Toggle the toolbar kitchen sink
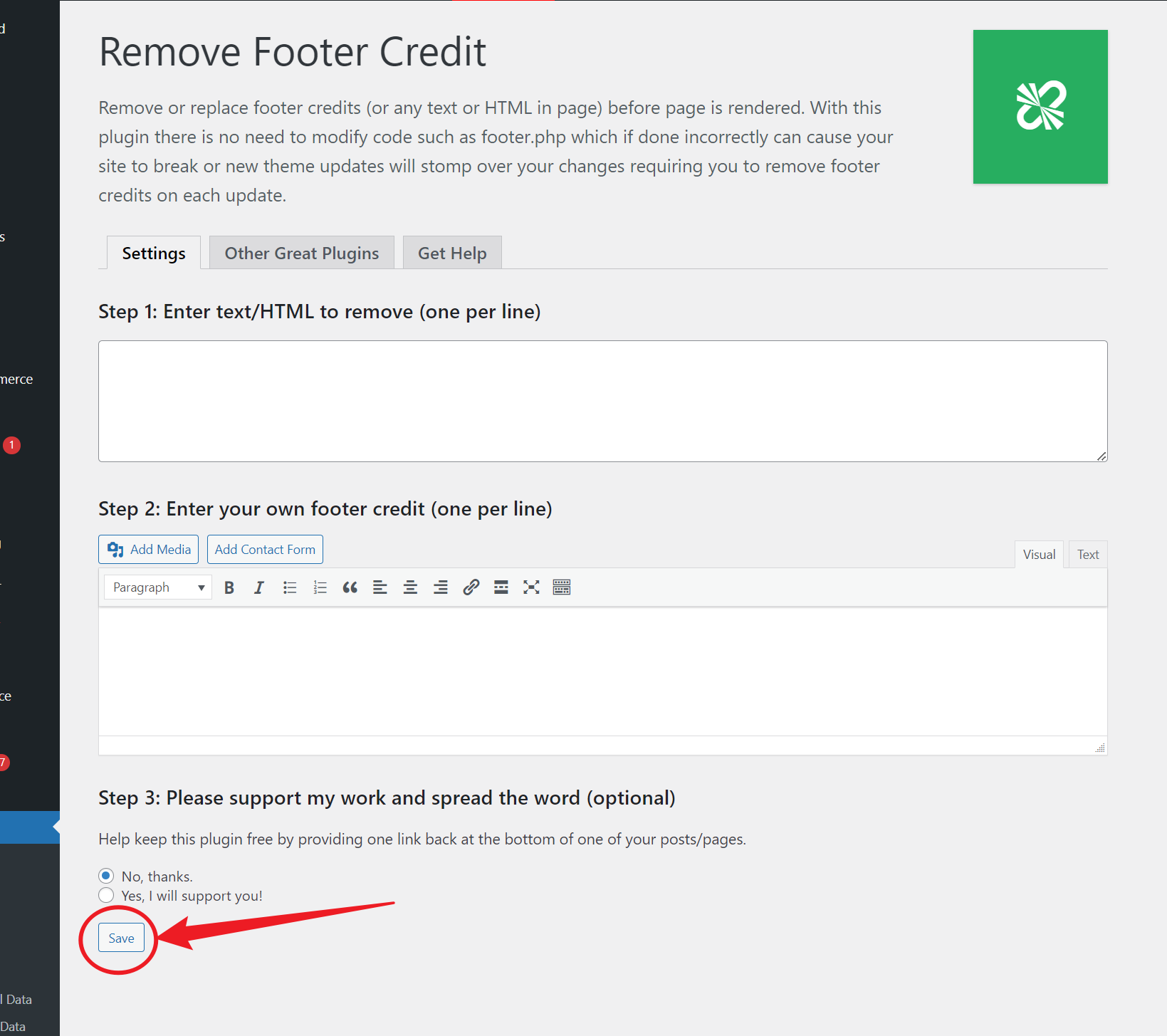The height and width of the screenshot is (1036, 1167). point(562,587)
